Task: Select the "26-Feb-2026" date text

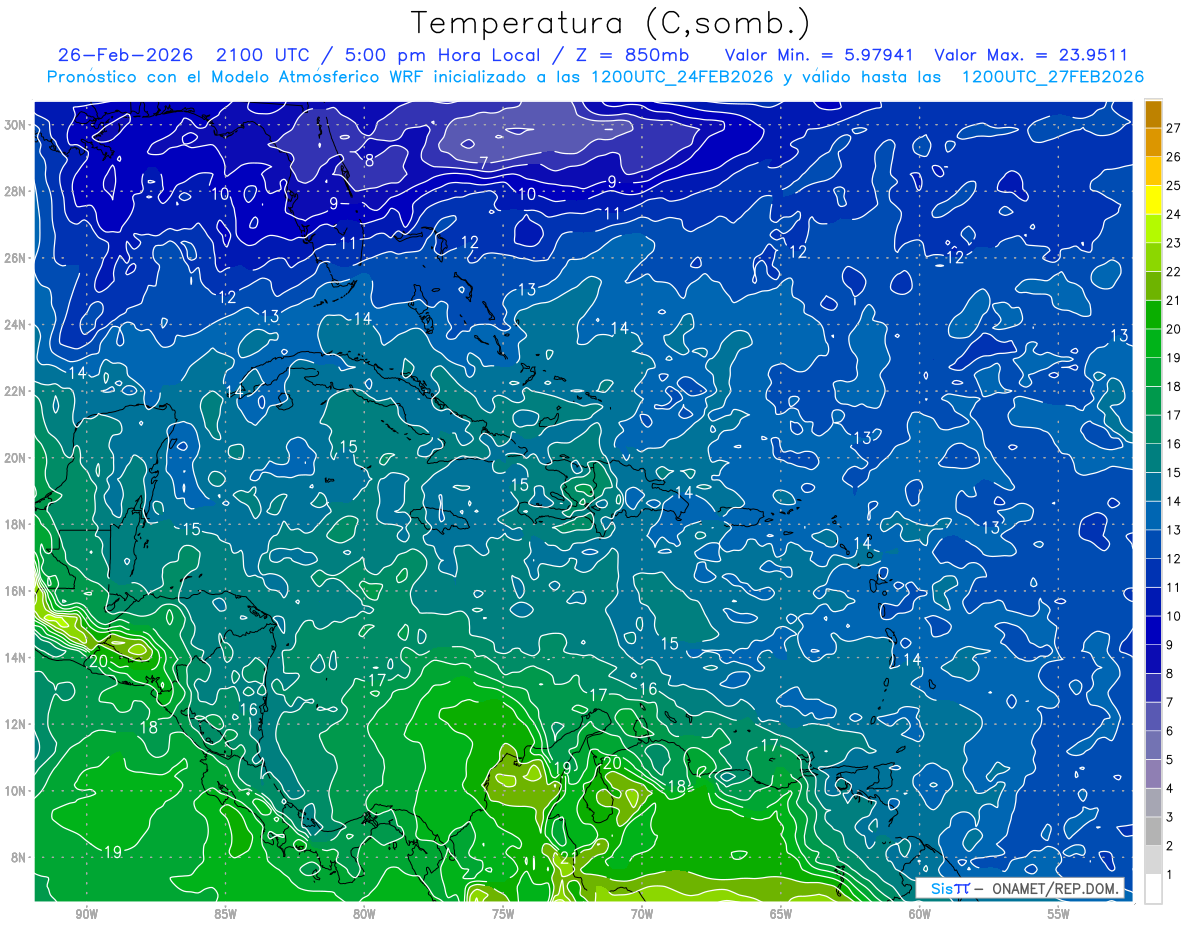Action: coord(125,55)
